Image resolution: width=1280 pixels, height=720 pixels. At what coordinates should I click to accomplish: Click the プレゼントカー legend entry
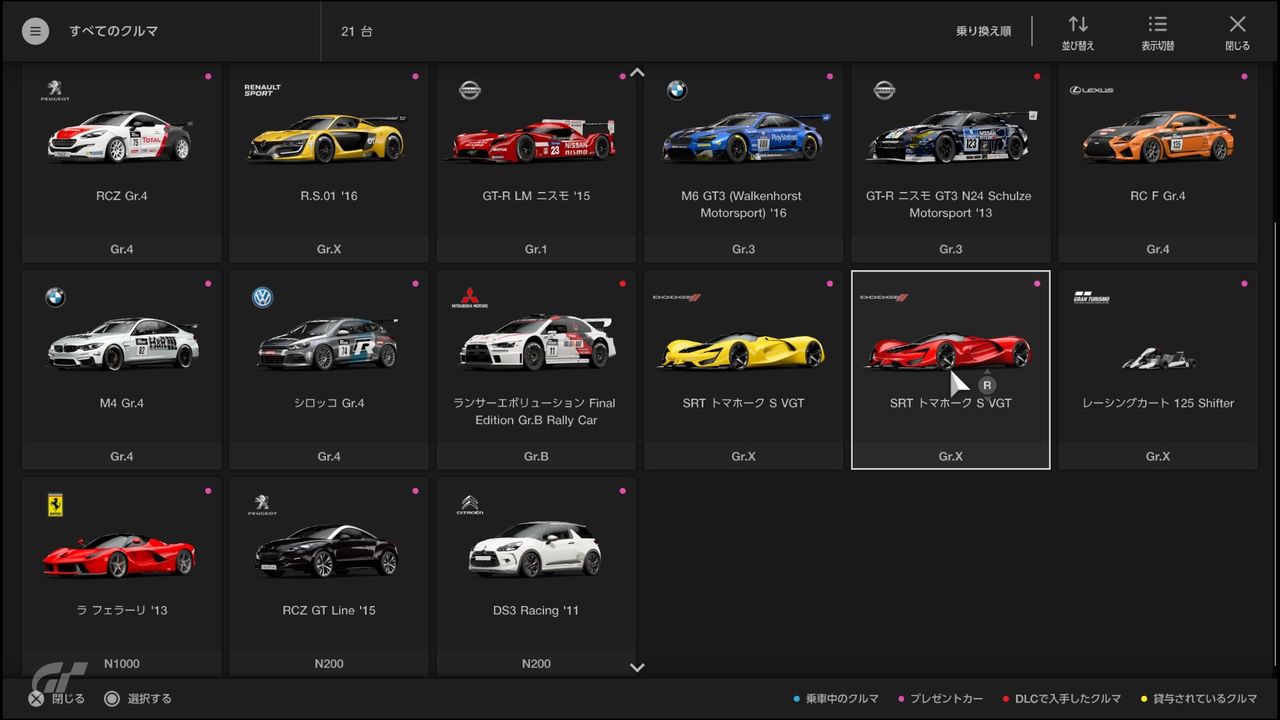pos(941,699)
